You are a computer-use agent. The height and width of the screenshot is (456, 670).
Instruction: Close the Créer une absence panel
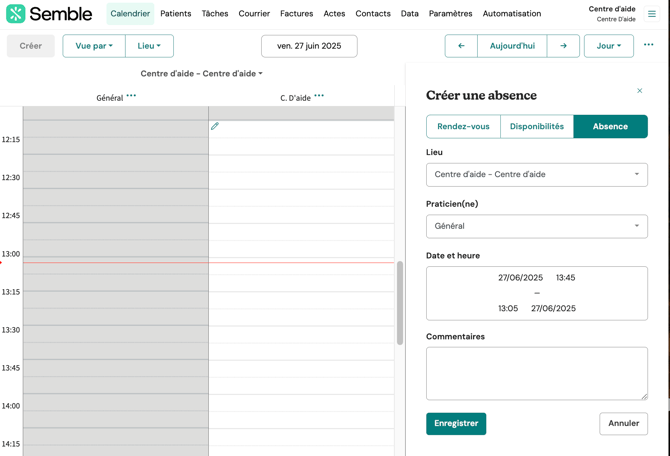[640, 91]
